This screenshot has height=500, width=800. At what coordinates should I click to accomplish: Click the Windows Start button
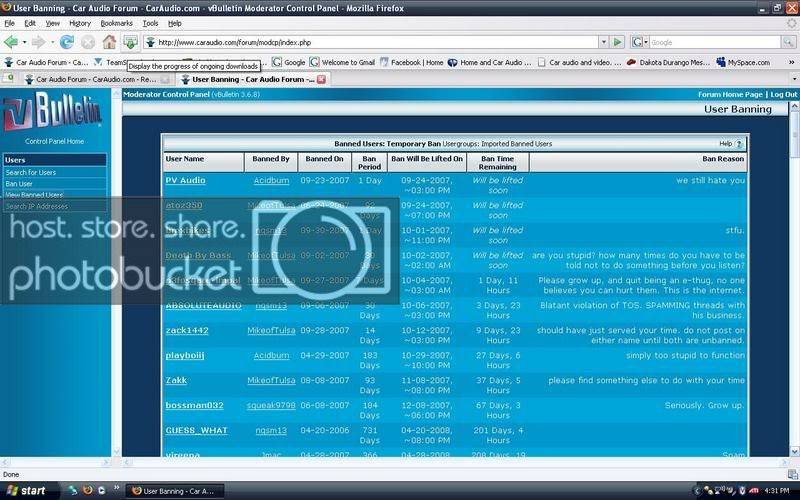(28, 490)
